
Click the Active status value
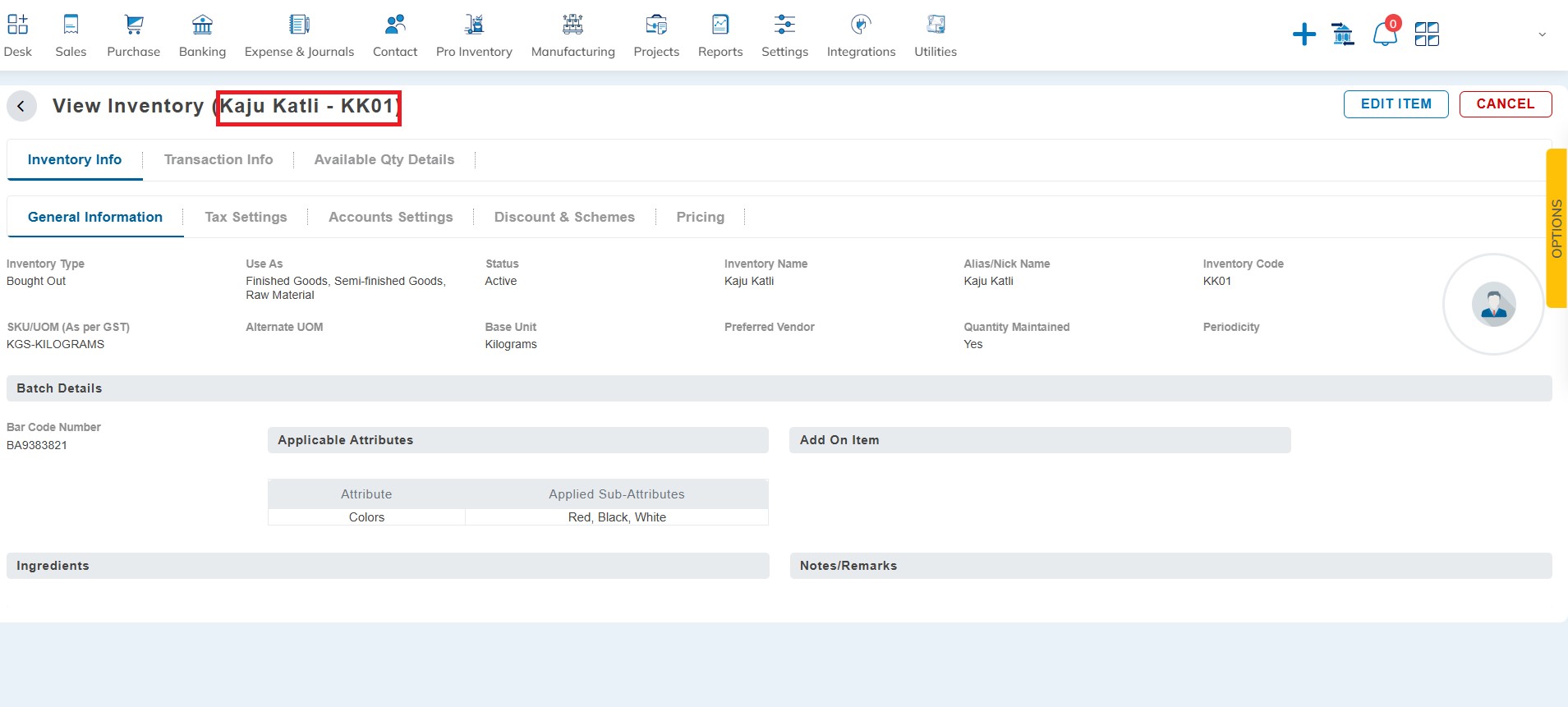pyautogui.click(x=501, y=281)
